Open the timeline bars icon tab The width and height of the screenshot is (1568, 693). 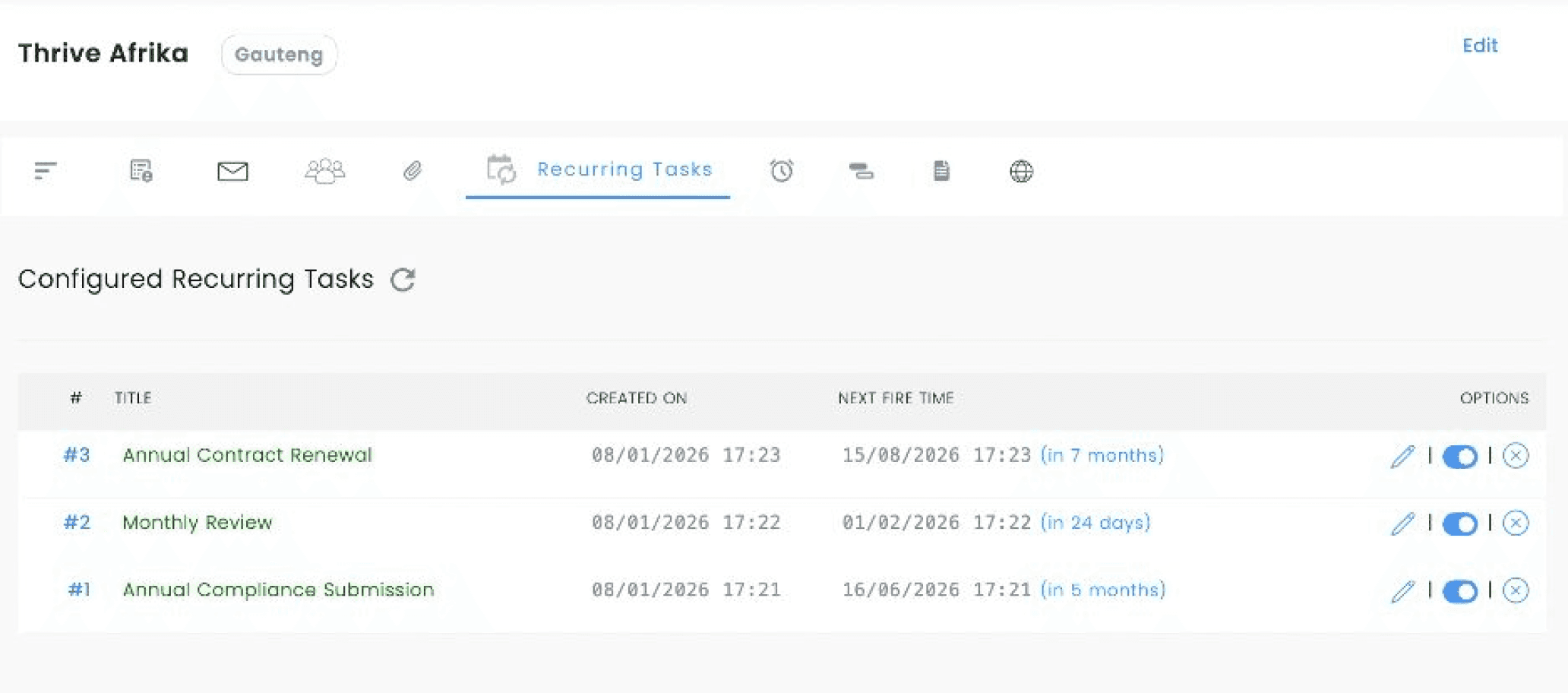pyautogui.click(x=861, y=171)
